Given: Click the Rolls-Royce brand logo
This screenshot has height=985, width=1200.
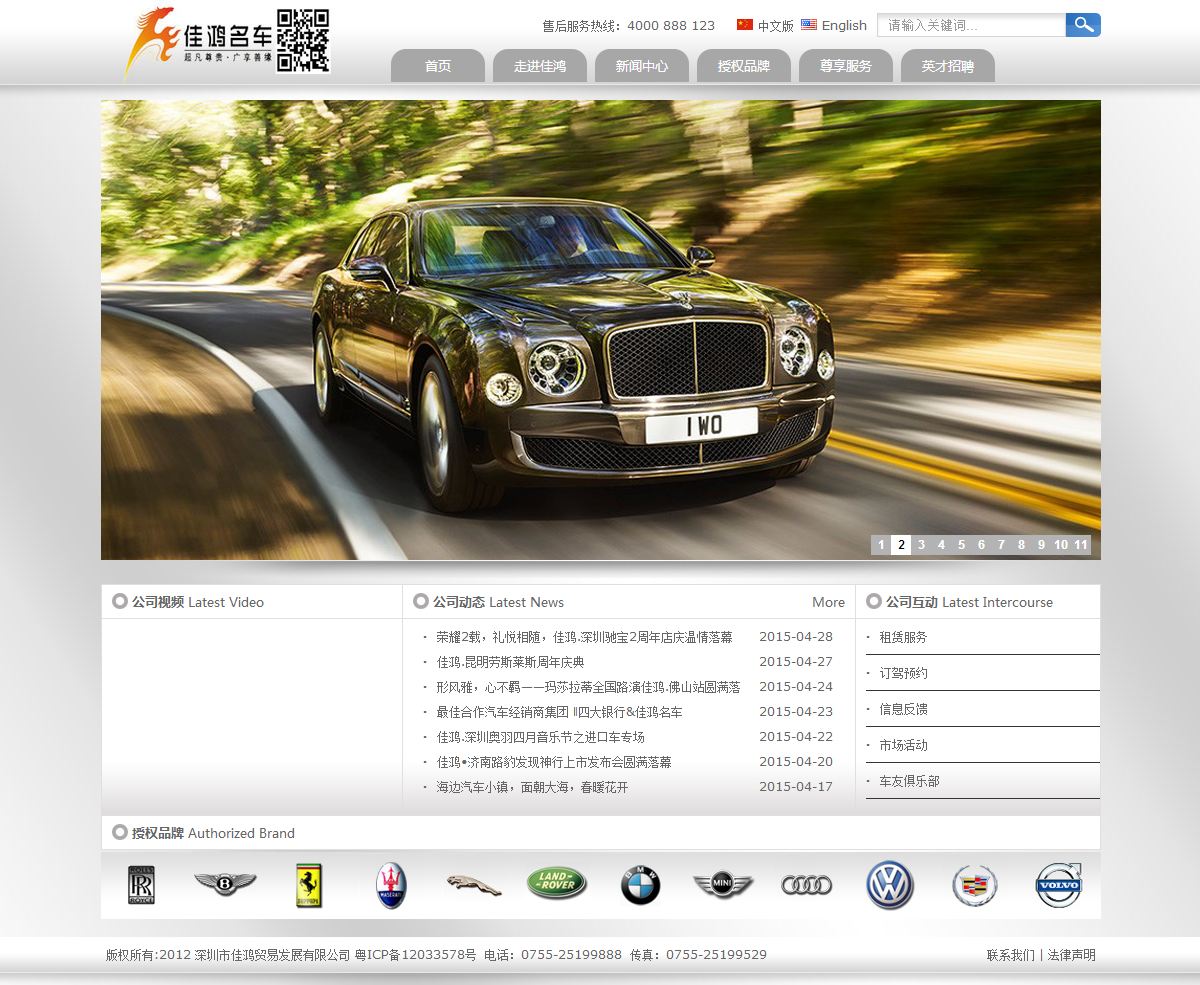Looking at the screenshot, I should 141,885.
